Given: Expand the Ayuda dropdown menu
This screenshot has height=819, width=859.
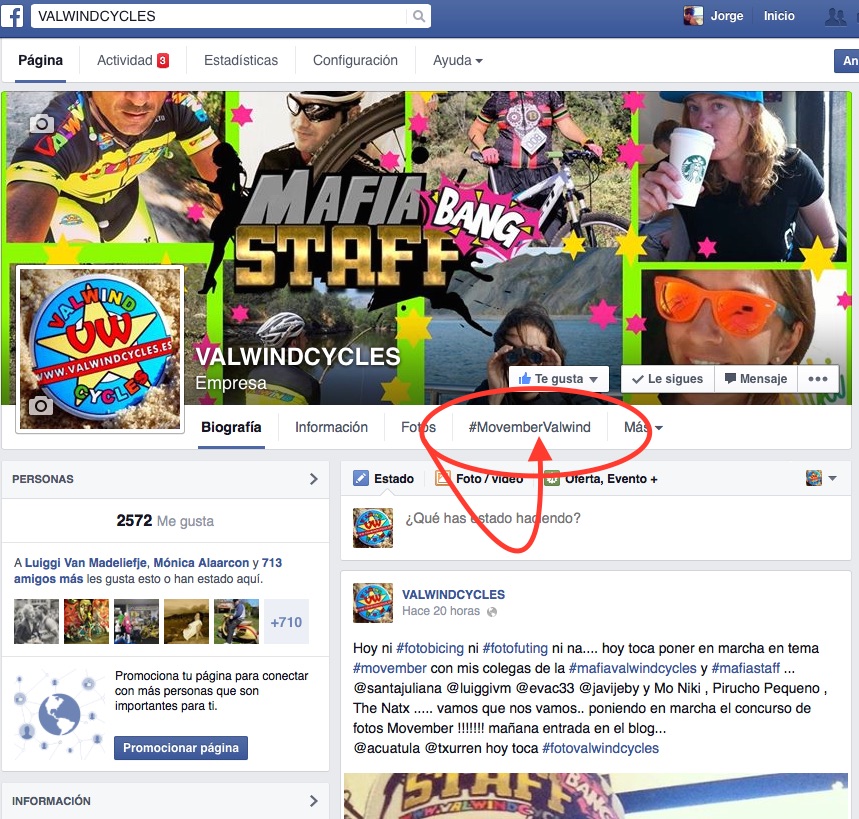Looking at the screenshot, I should (x=457, y=60).
